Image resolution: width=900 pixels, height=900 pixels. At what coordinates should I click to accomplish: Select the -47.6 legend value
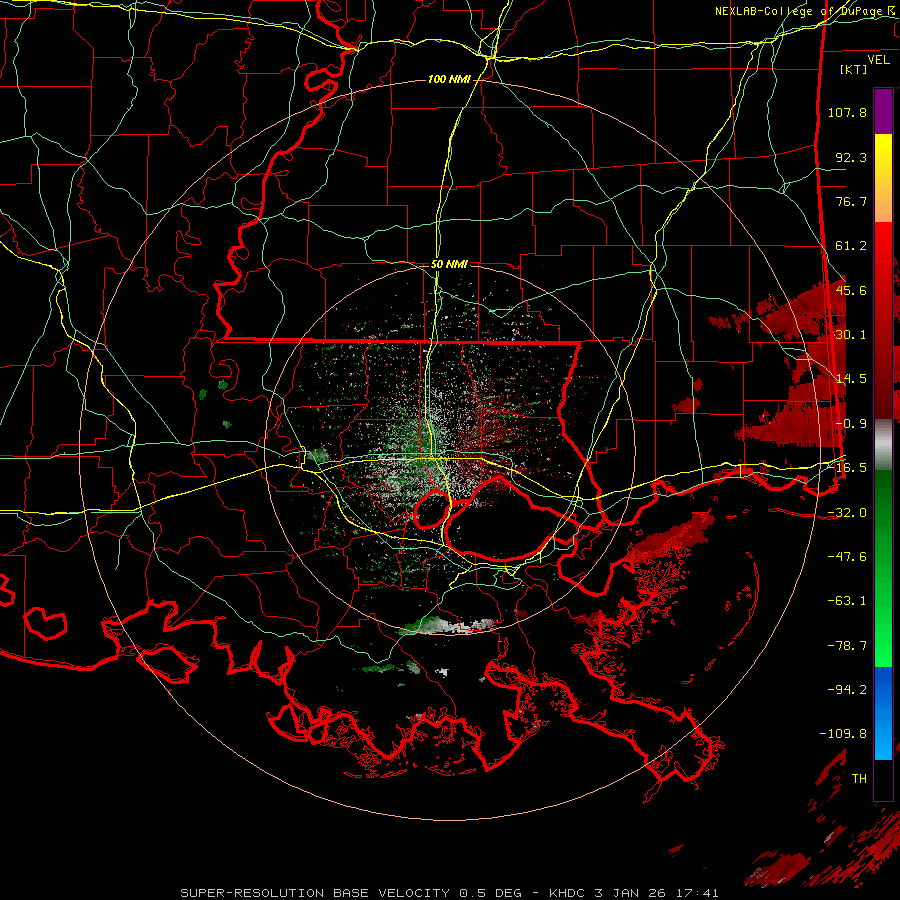coord(847,557)
